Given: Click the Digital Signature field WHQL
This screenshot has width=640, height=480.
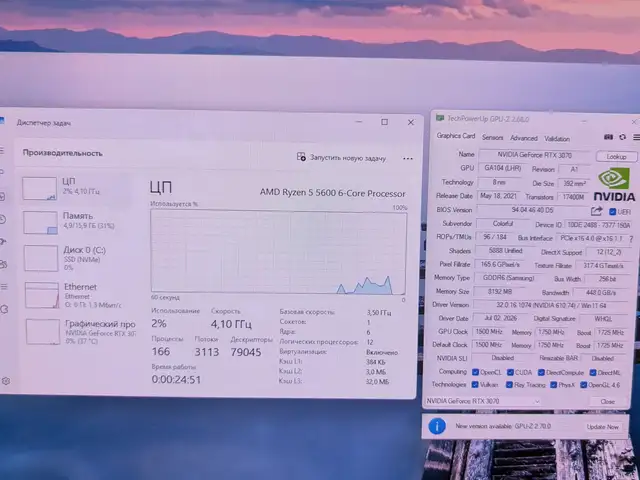Looking at the screenshot, I should 602,319.
